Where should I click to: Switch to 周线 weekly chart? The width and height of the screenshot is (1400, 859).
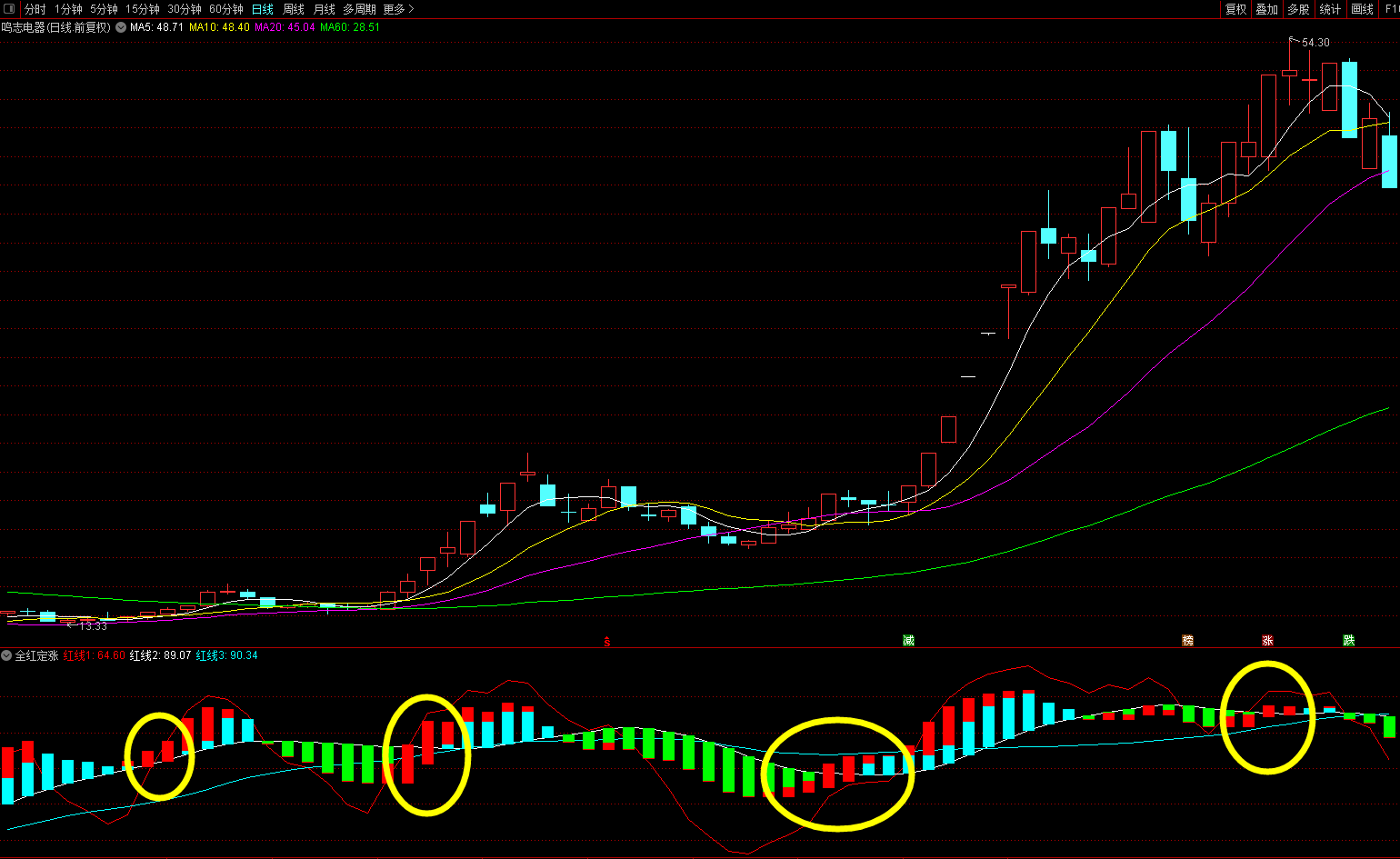[x=294, y=9]
